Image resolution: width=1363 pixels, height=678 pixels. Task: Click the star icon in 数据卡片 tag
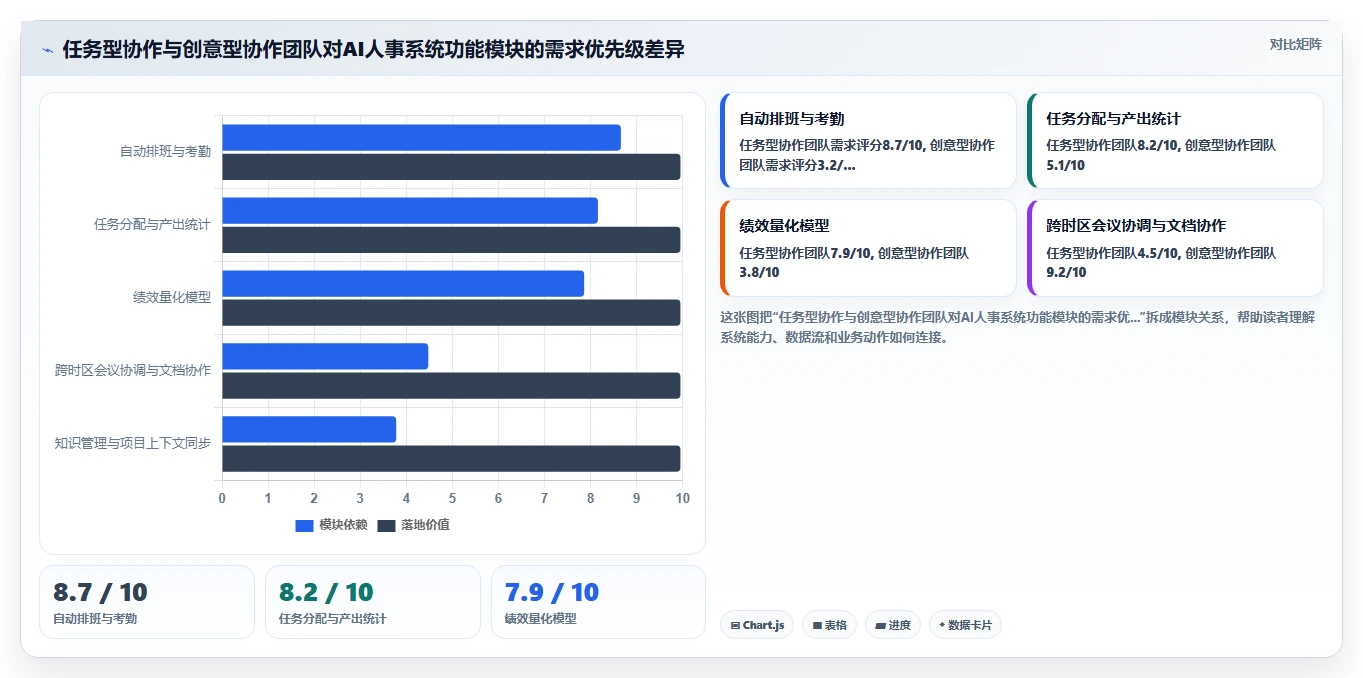pos(942,626)
